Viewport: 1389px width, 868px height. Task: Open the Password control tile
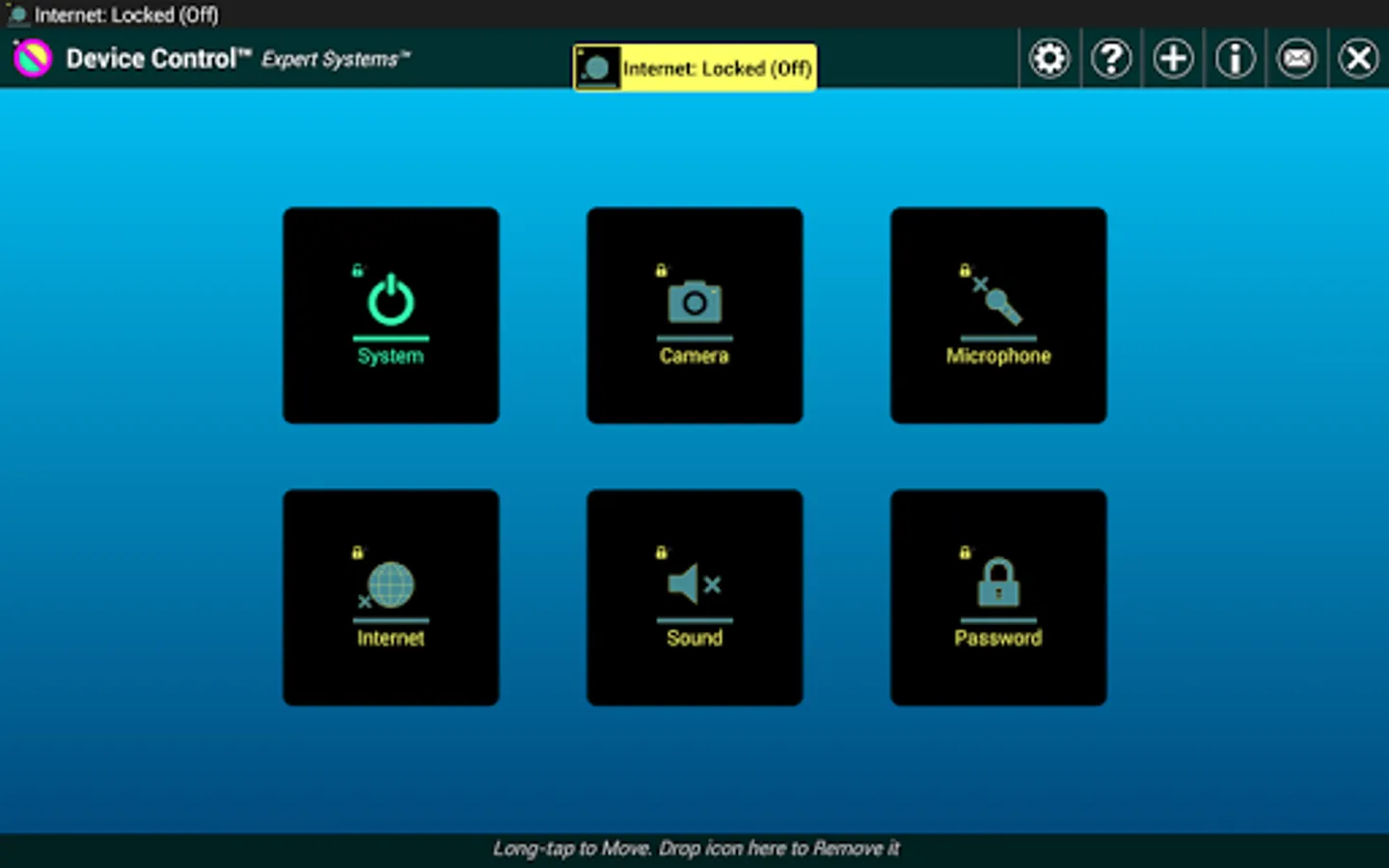[998, 597]
